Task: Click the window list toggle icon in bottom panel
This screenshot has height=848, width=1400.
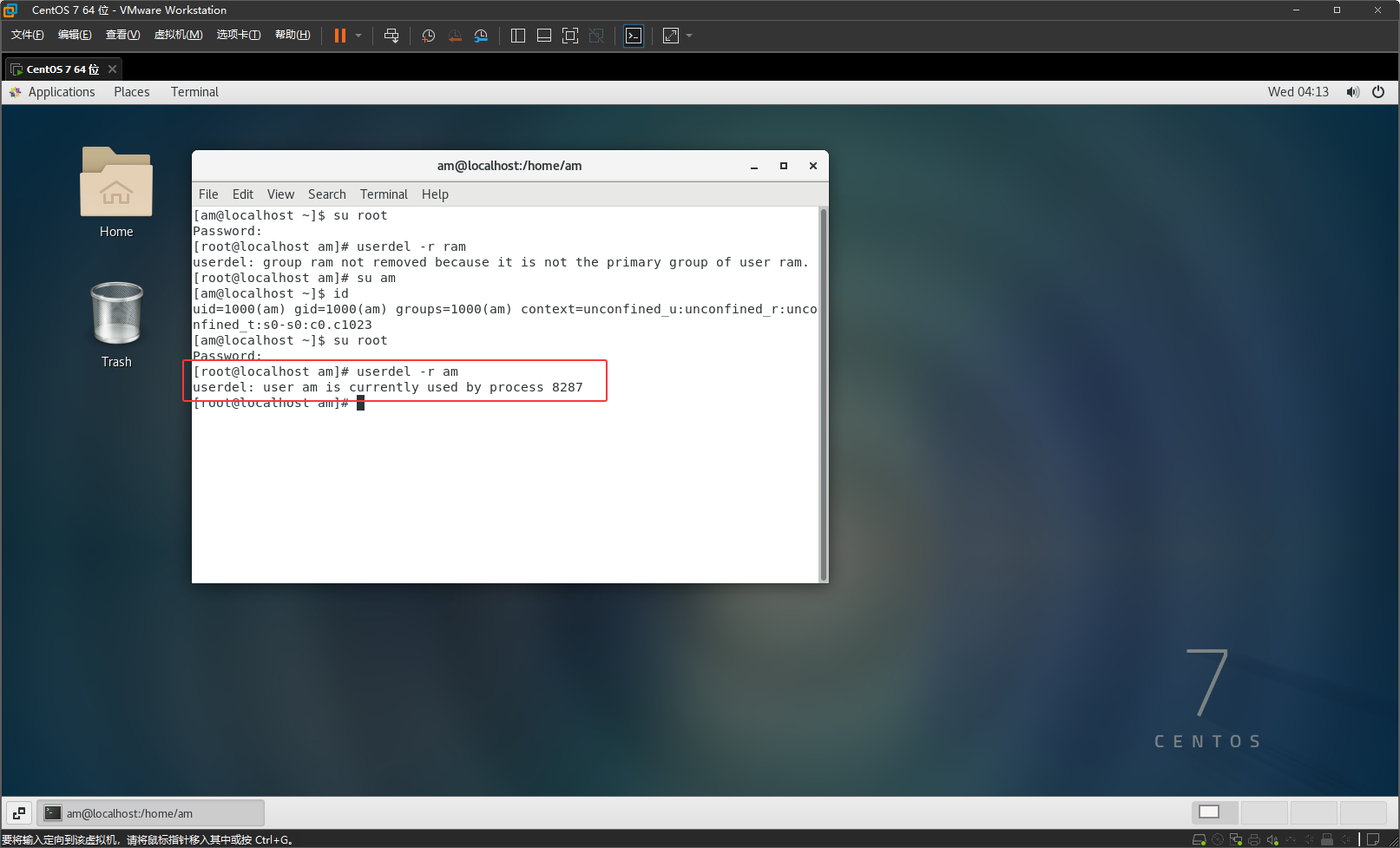Action: [x=19, y=813]
